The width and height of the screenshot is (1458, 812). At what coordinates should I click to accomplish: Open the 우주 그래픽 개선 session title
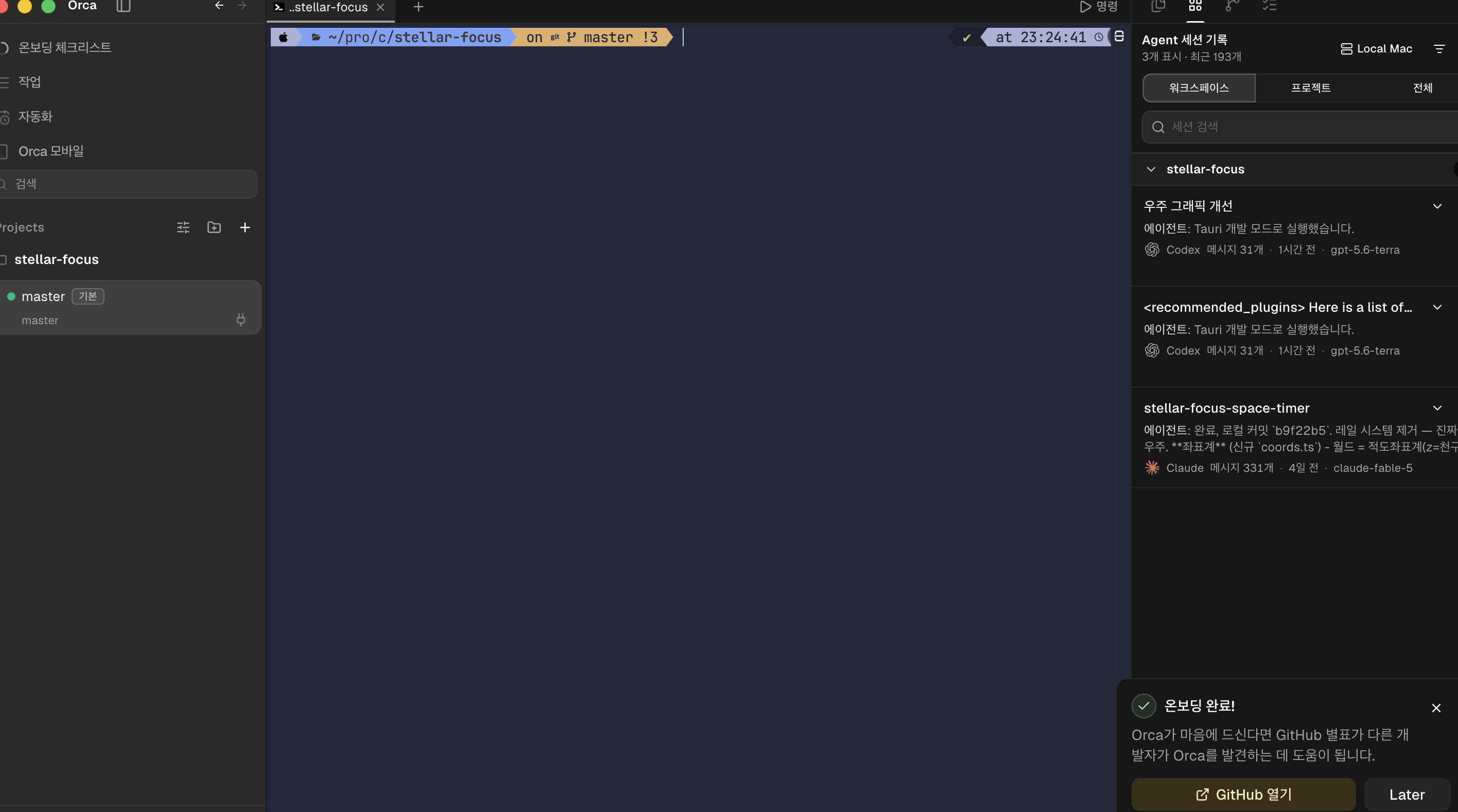pos(1188,206)
